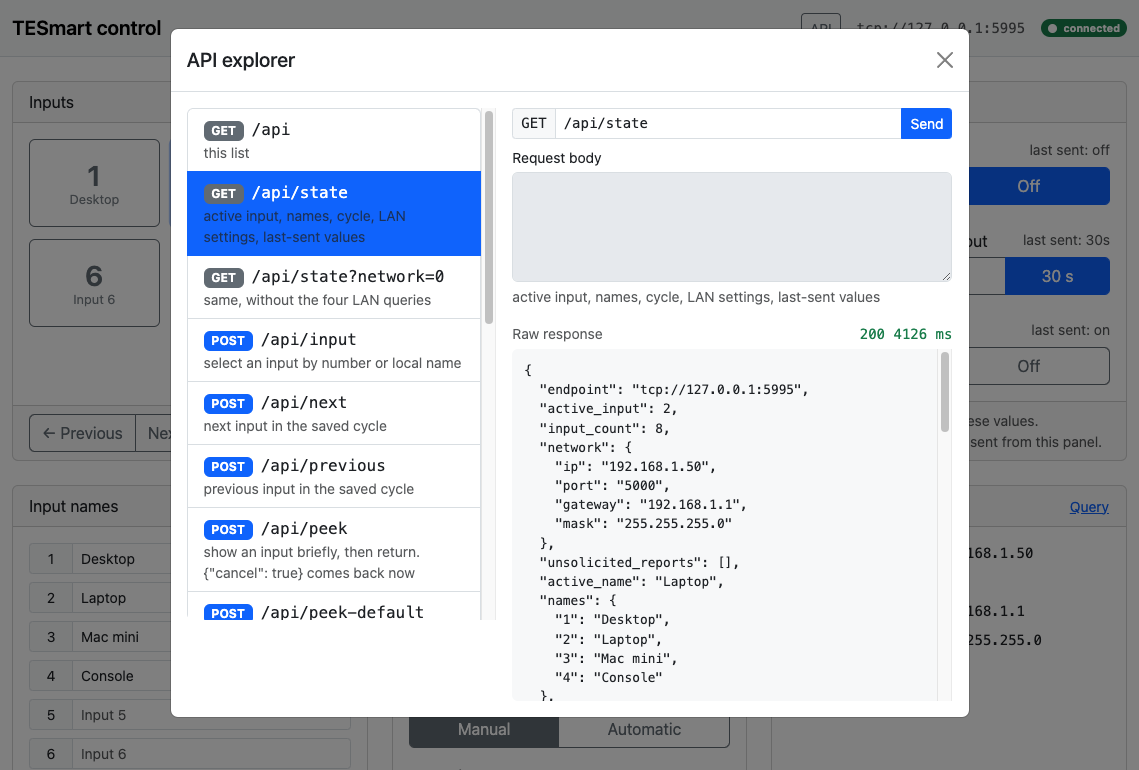The image size is (1139, 770).
Task: Click the top blue Off button in background
Action: [1039, 186]
